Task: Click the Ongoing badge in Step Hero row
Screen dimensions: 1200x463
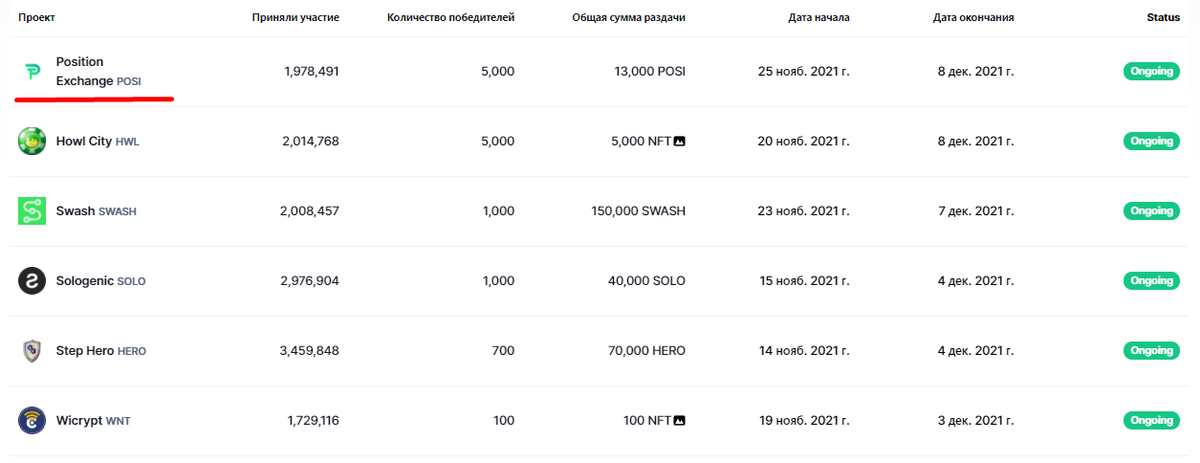Action: (1151, 351)
